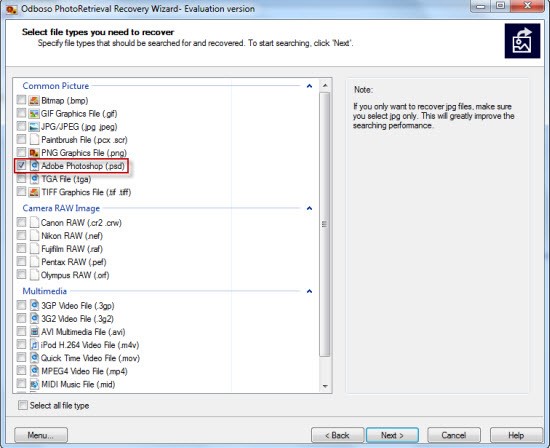The height and width of the screenshot is (448, 550).
Task: Open the Menu... button
Action: pos(41,435)
